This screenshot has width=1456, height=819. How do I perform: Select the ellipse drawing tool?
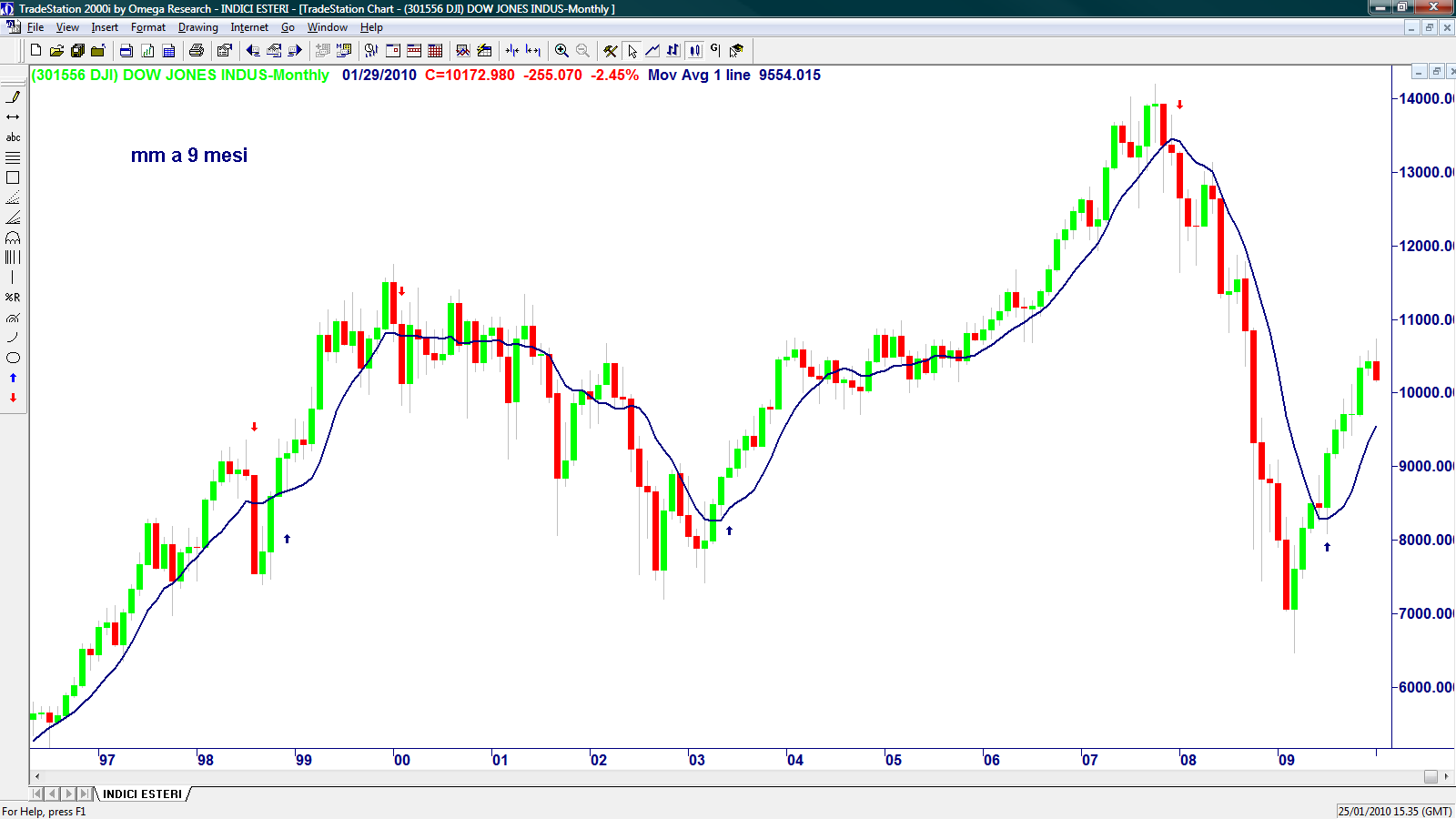tap(13, 358)
